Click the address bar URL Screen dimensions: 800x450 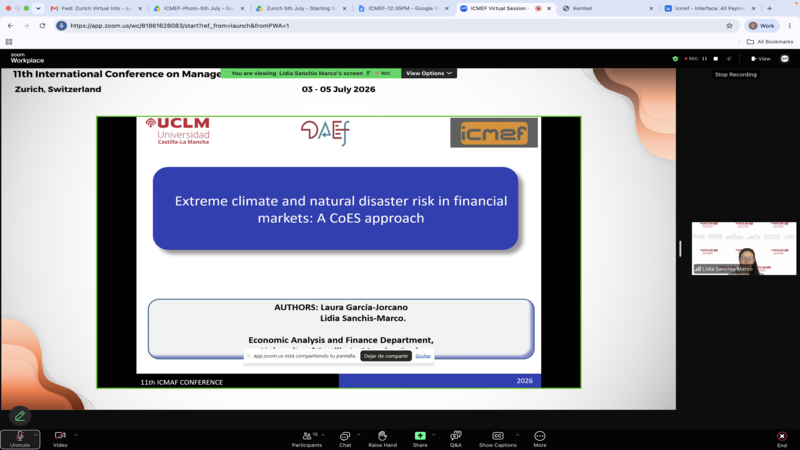[x=180, y=26]
